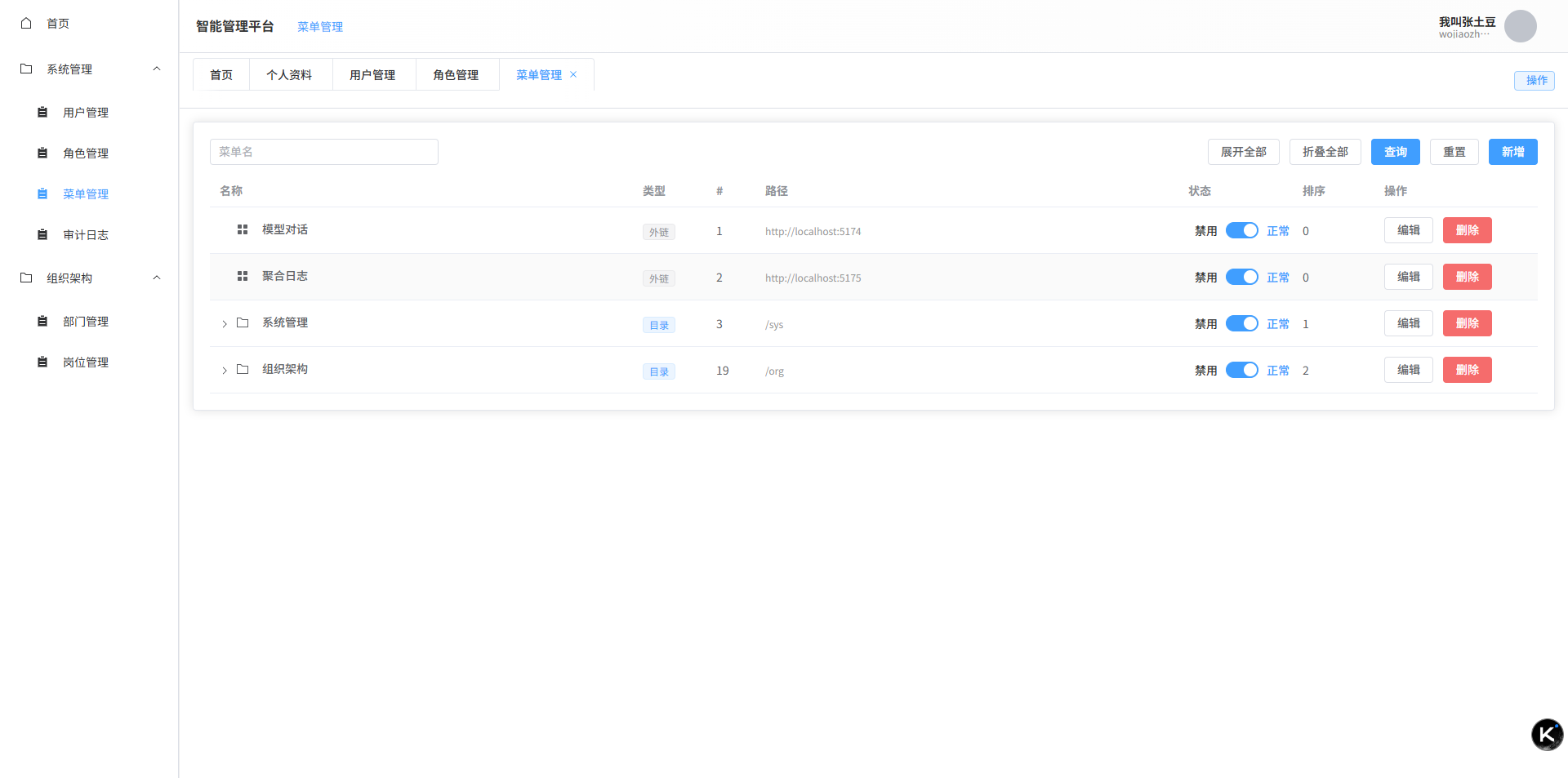Edit the 模型对话 menu entry
Screen dimensions: 1568x778
tap(1409, 230)
